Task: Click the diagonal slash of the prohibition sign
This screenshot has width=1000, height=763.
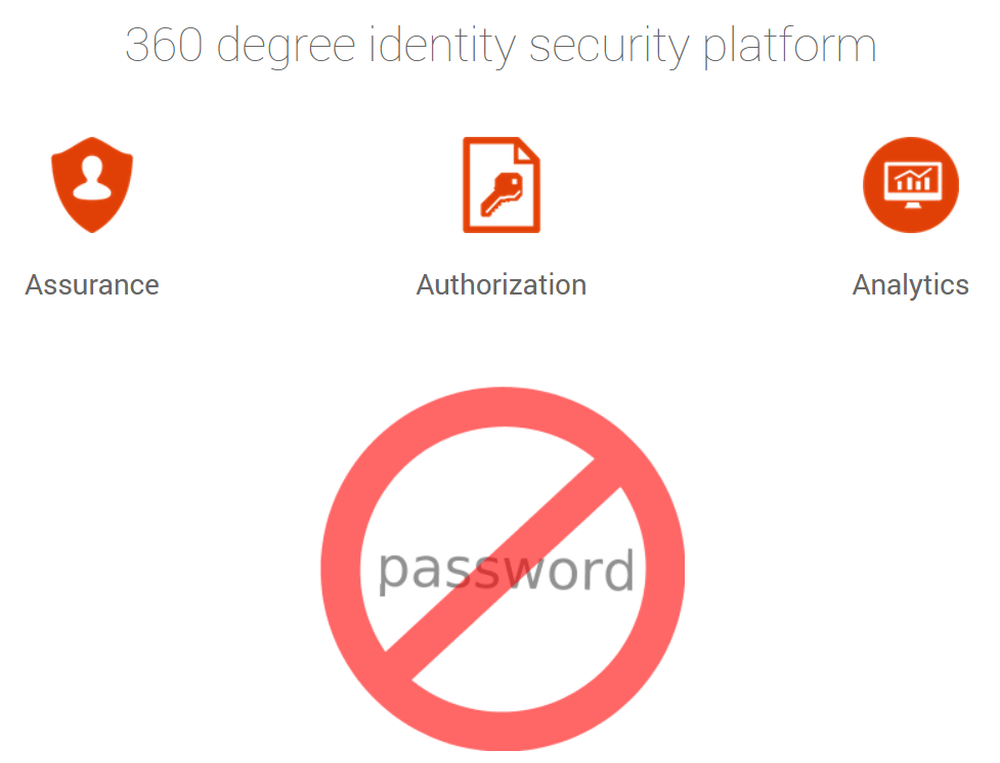Action: 503,568
